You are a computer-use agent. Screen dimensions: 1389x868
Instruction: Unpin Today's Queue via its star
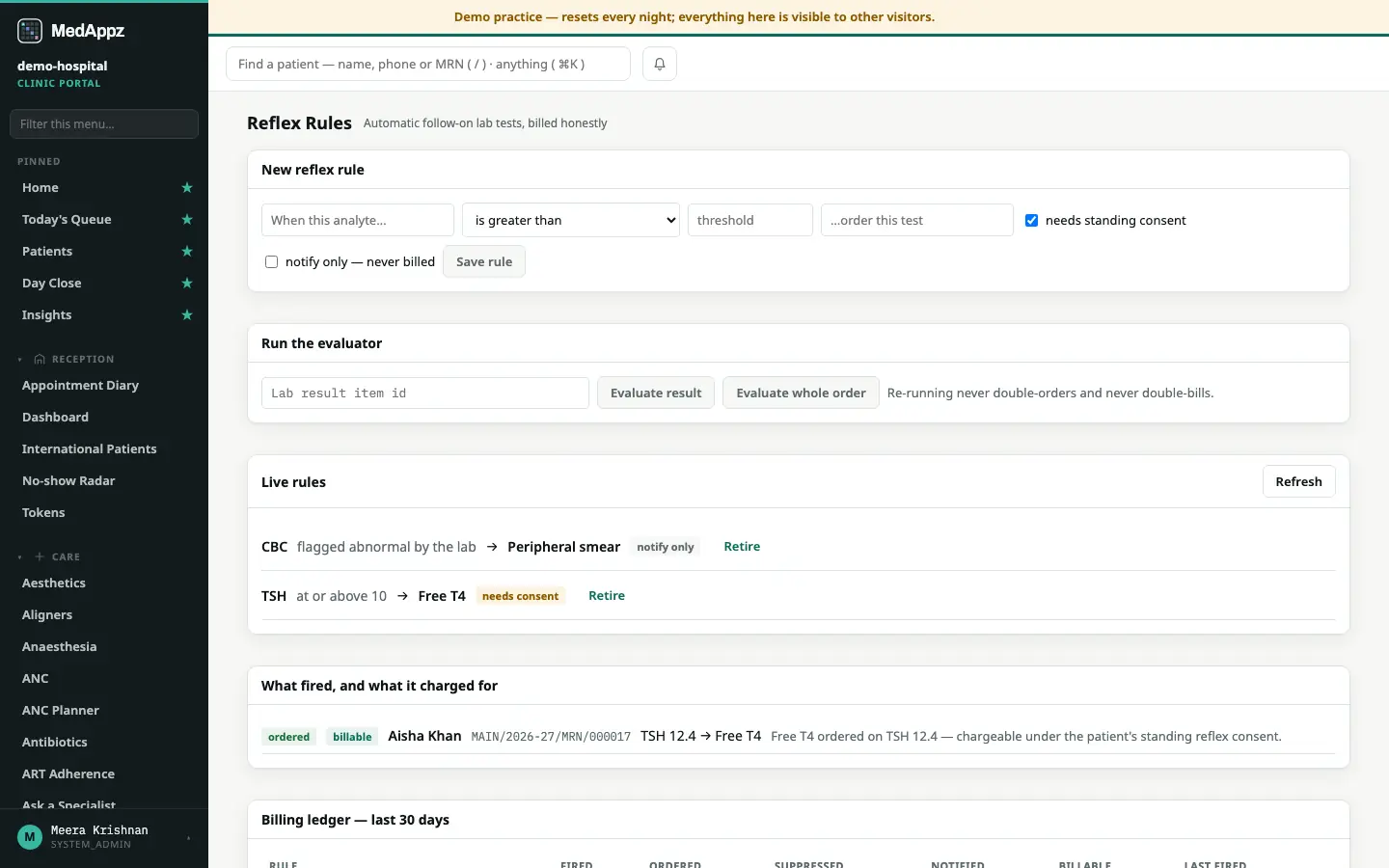(x=187, y=220)
